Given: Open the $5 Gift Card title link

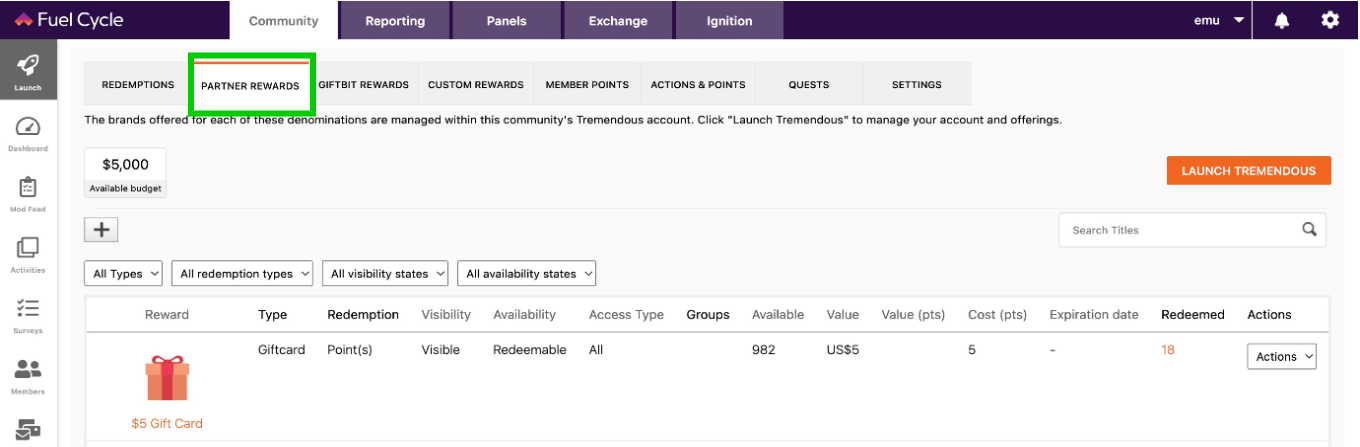Looking at the screenshot, I should tap(167, 423).
